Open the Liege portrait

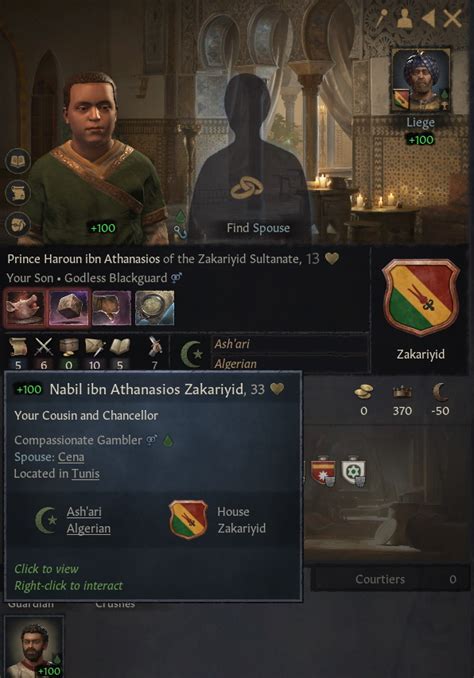point(420,81)
